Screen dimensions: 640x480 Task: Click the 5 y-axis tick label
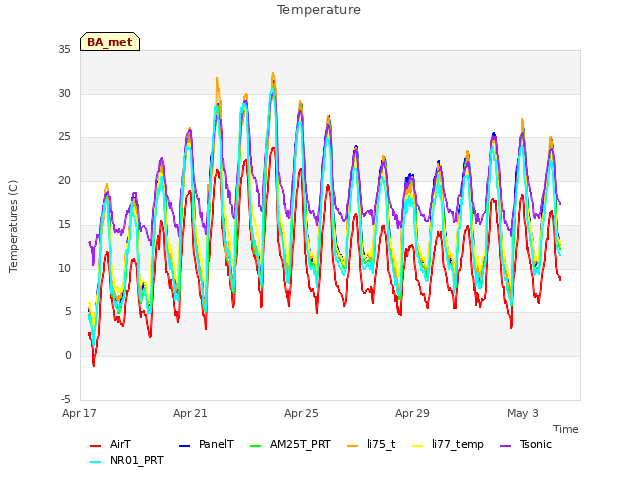68,312
